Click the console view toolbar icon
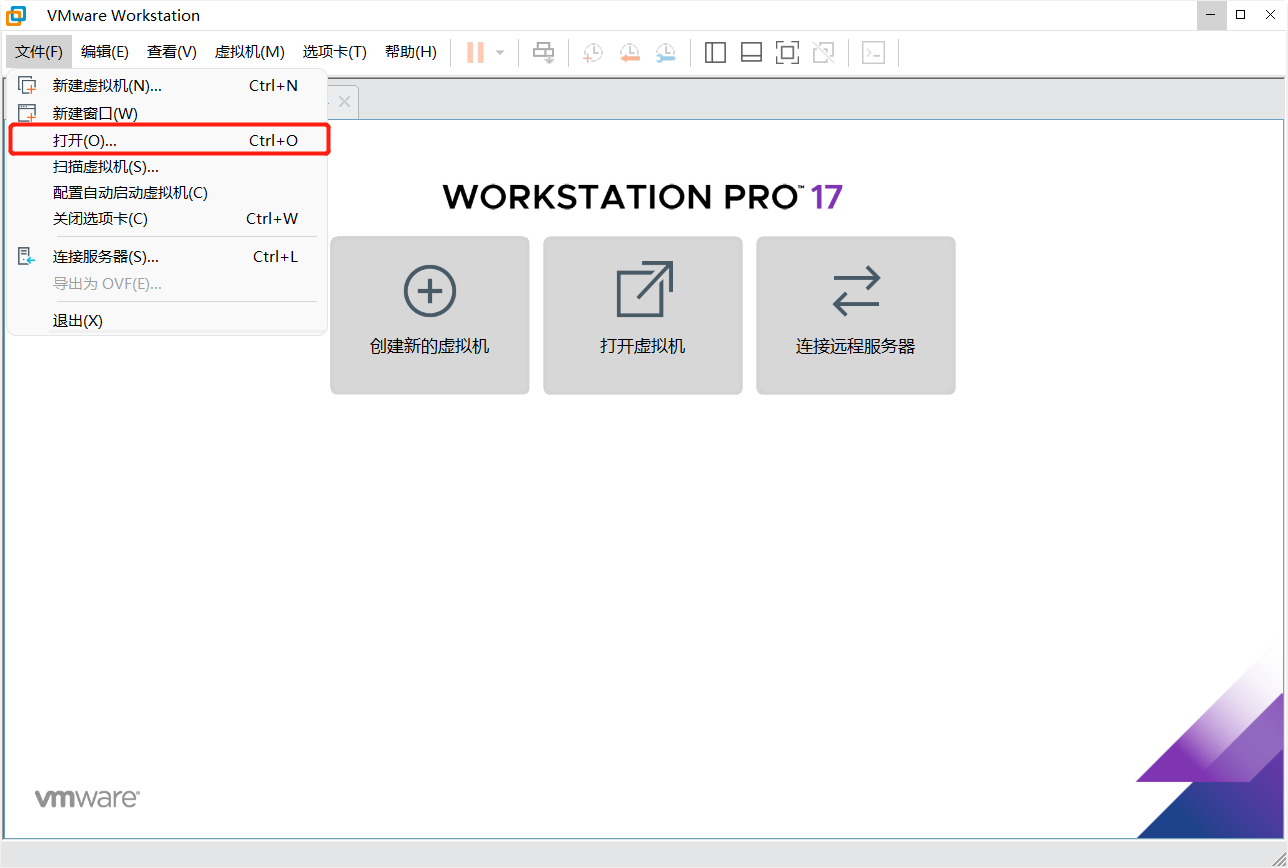This screenshot has width=1288, height=868. [873, 53]
